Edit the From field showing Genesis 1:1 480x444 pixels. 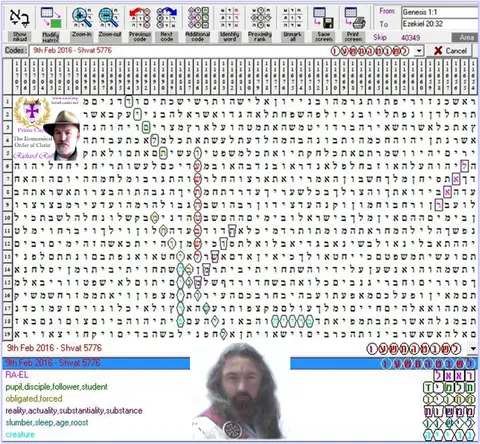[439, 12]
